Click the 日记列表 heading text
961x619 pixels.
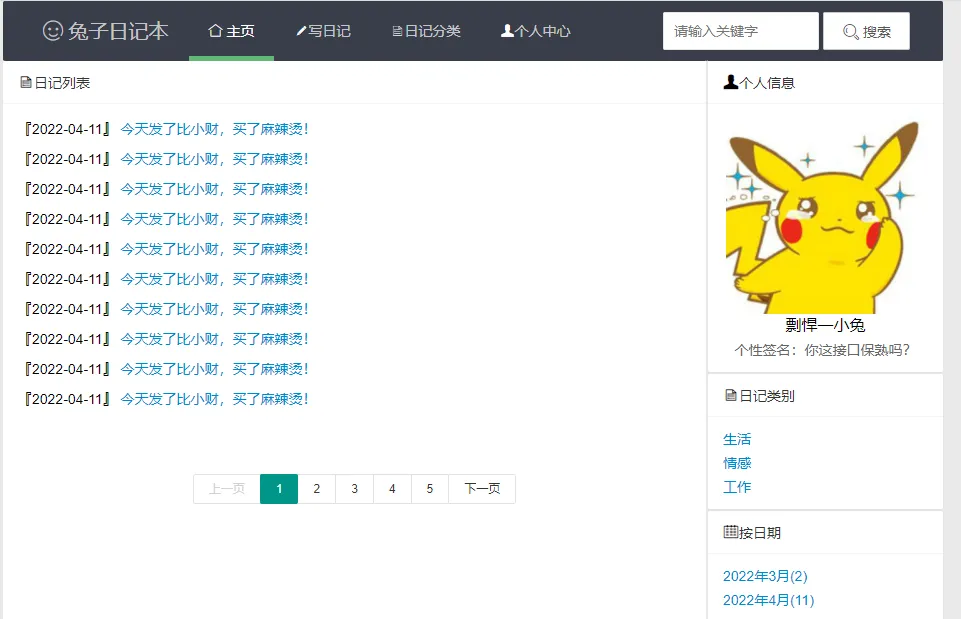tap(63, 83)
